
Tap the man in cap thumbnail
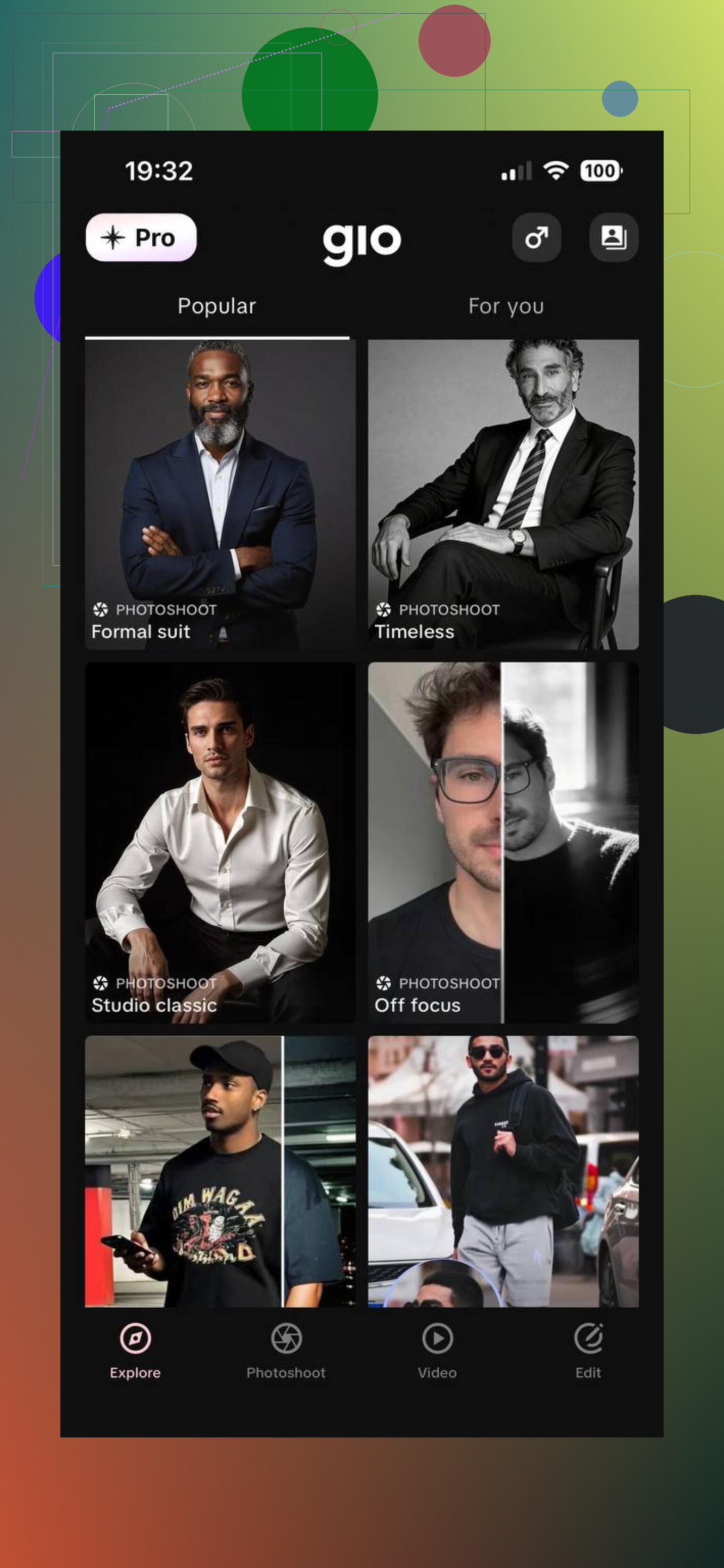click(x=220, y=1171)
